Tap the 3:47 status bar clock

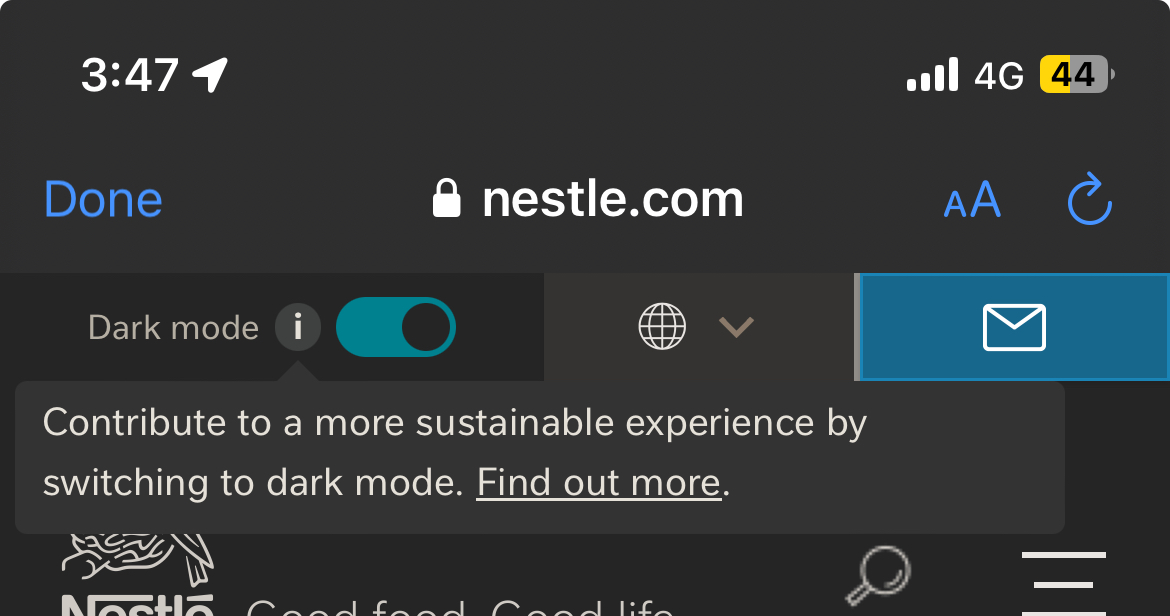(x=130, y=75)
